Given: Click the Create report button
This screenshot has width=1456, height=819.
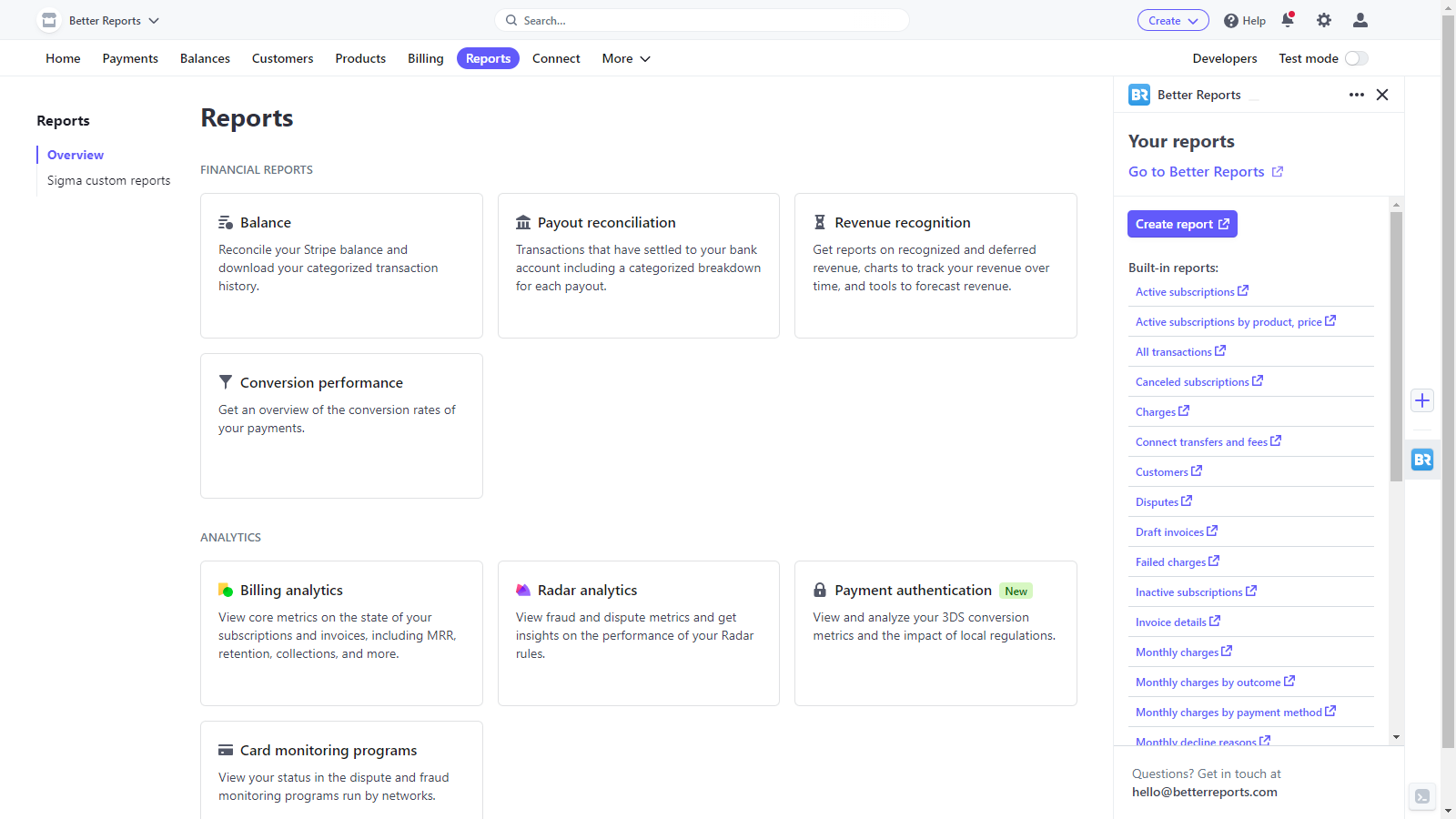Looking at the screenshot, I should point(1182,224).
